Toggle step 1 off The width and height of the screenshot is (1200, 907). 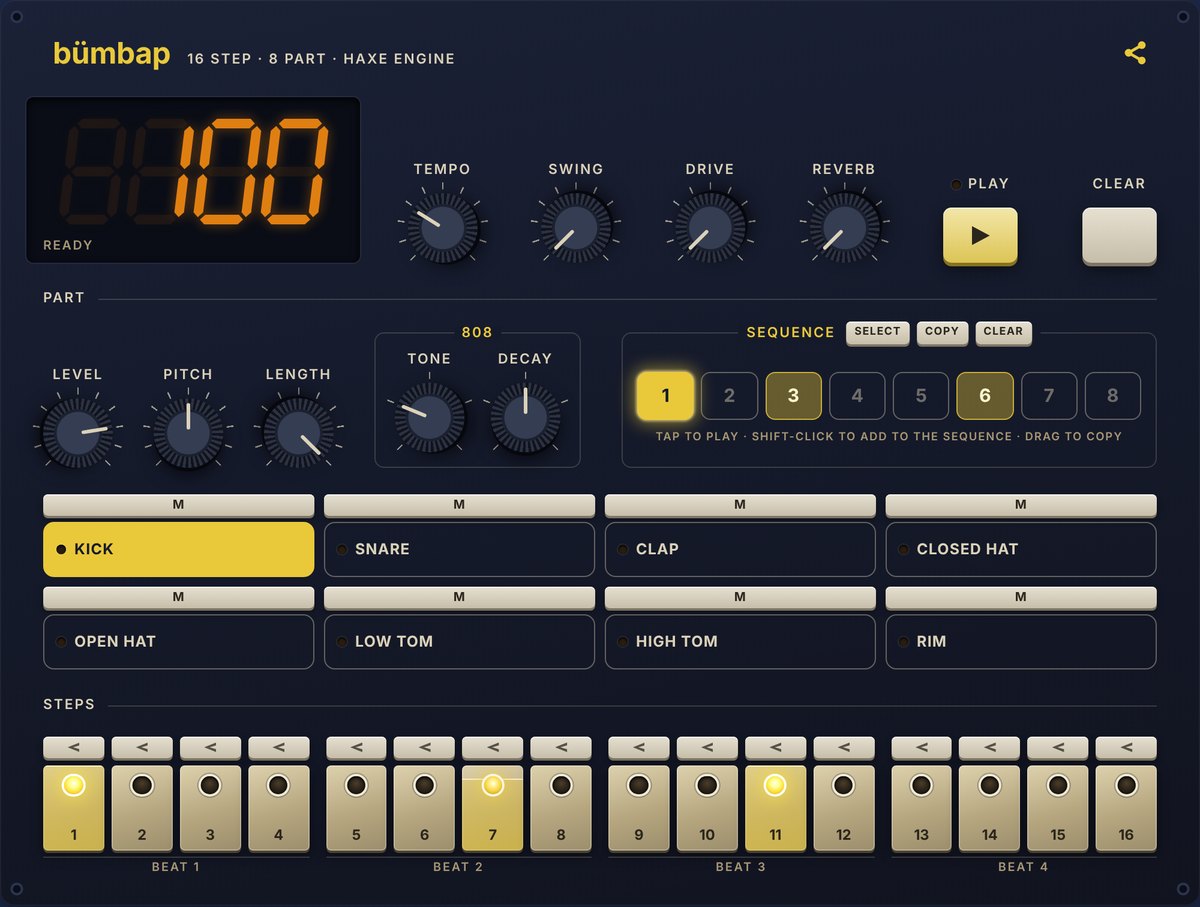73,808
